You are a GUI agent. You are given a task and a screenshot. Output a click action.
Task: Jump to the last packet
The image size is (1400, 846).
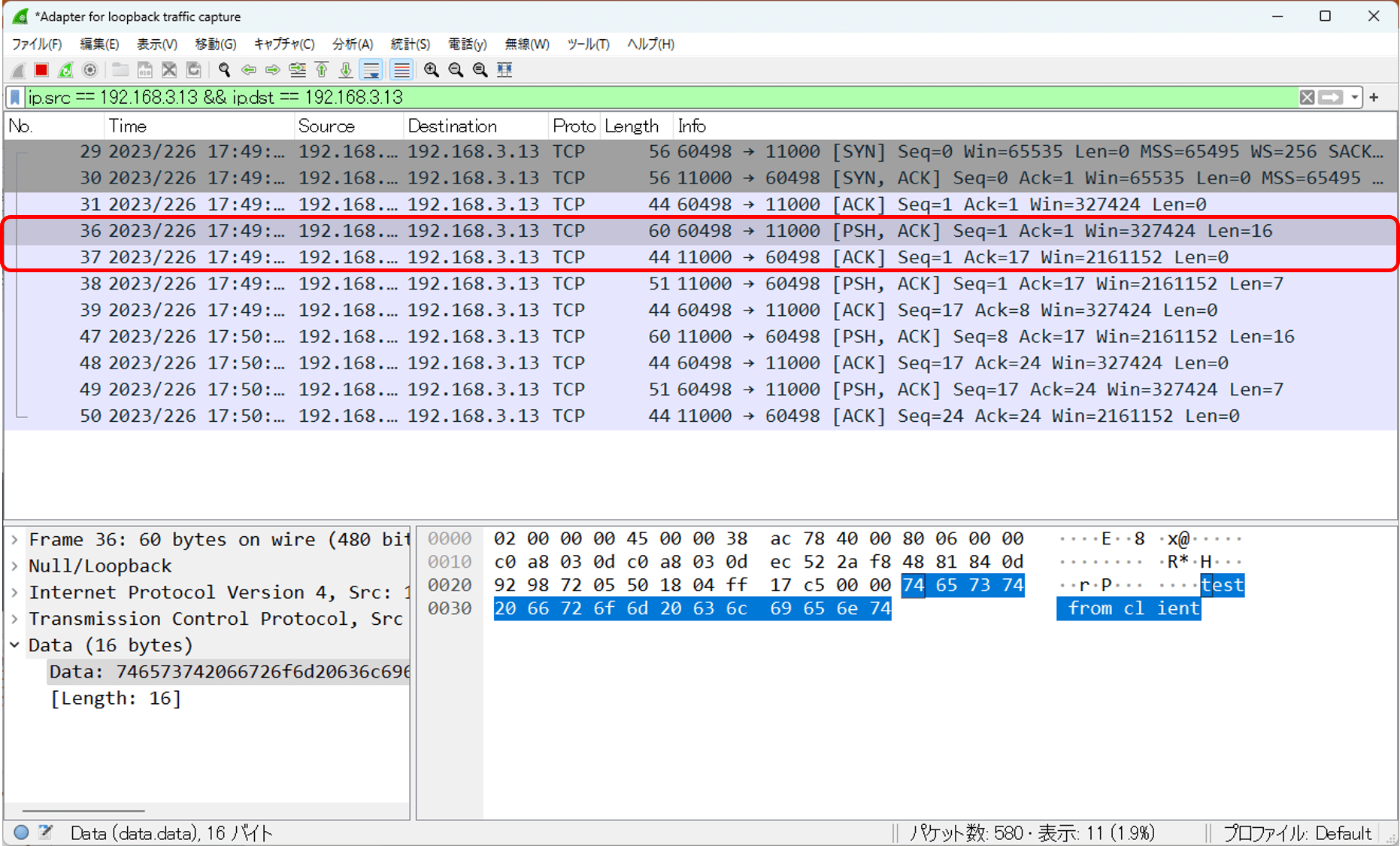346,70
